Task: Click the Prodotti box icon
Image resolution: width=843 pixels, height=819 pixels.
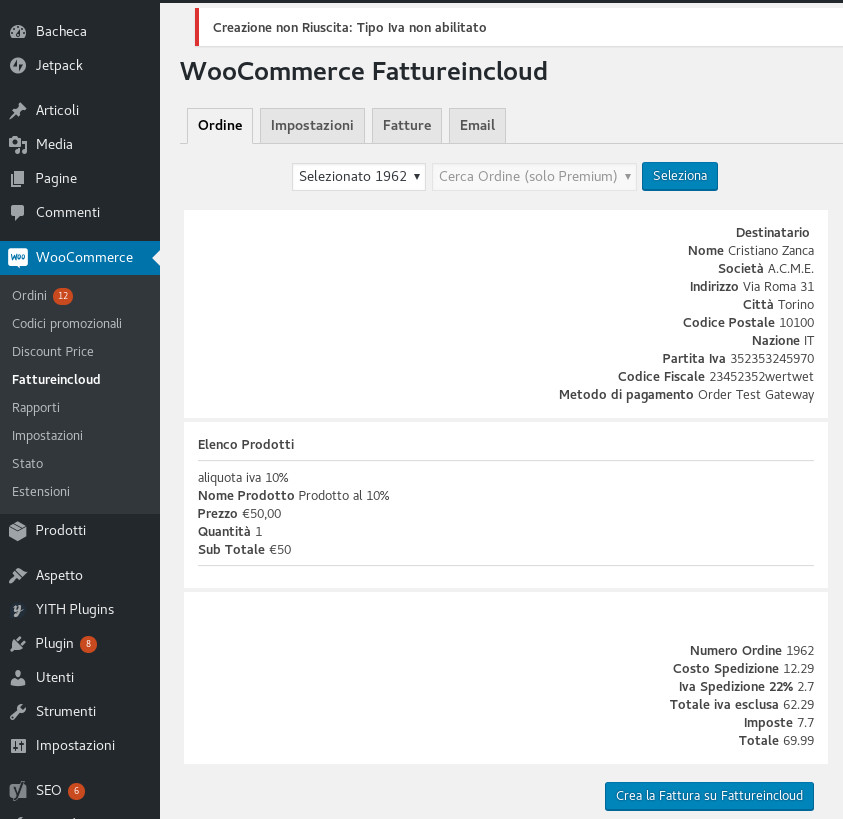Action: coord(18,531)
